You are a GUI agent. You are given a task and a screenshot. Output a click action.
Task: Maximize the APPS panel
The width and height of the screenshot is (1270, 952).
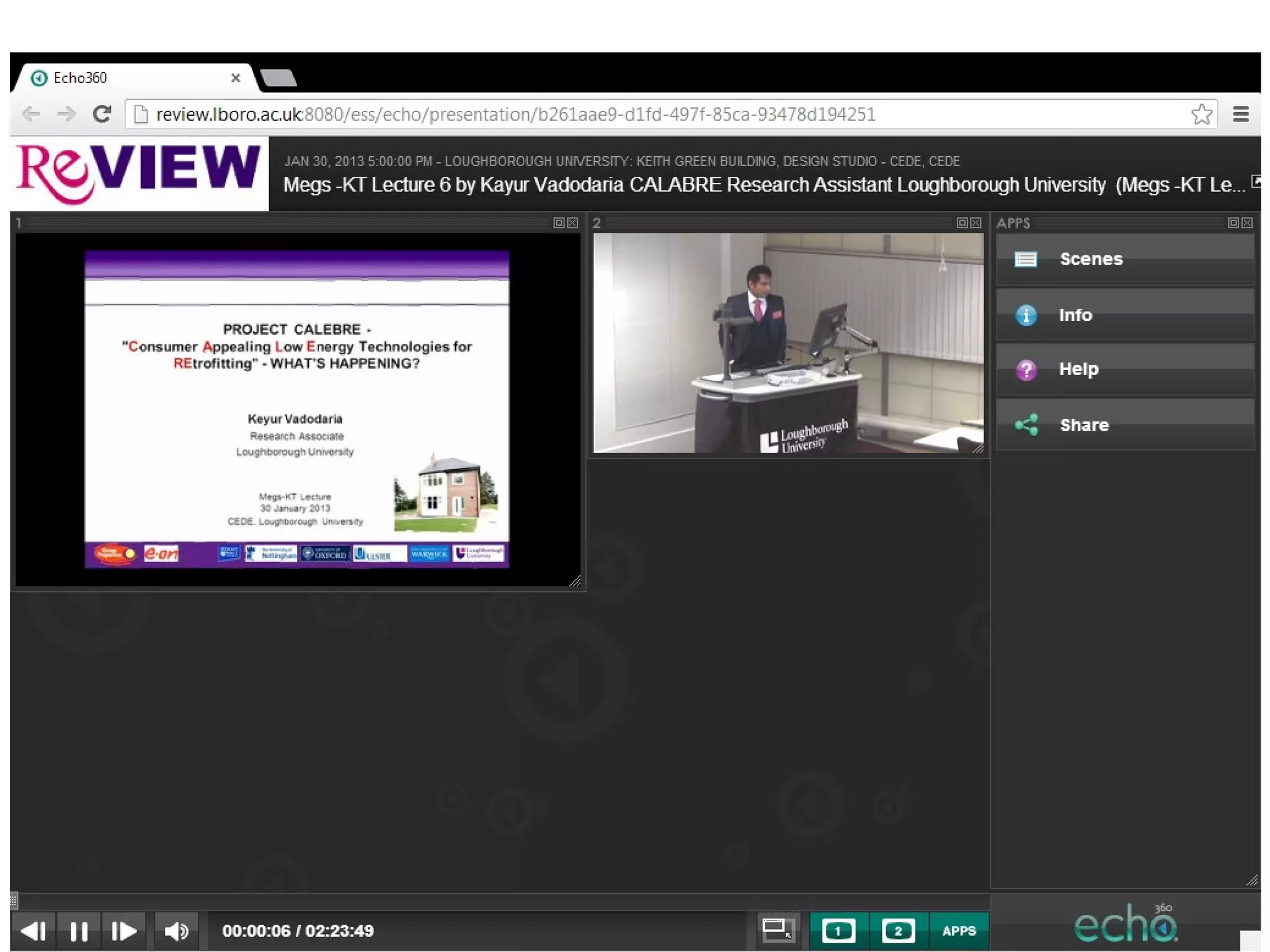tap(1233, 223)
